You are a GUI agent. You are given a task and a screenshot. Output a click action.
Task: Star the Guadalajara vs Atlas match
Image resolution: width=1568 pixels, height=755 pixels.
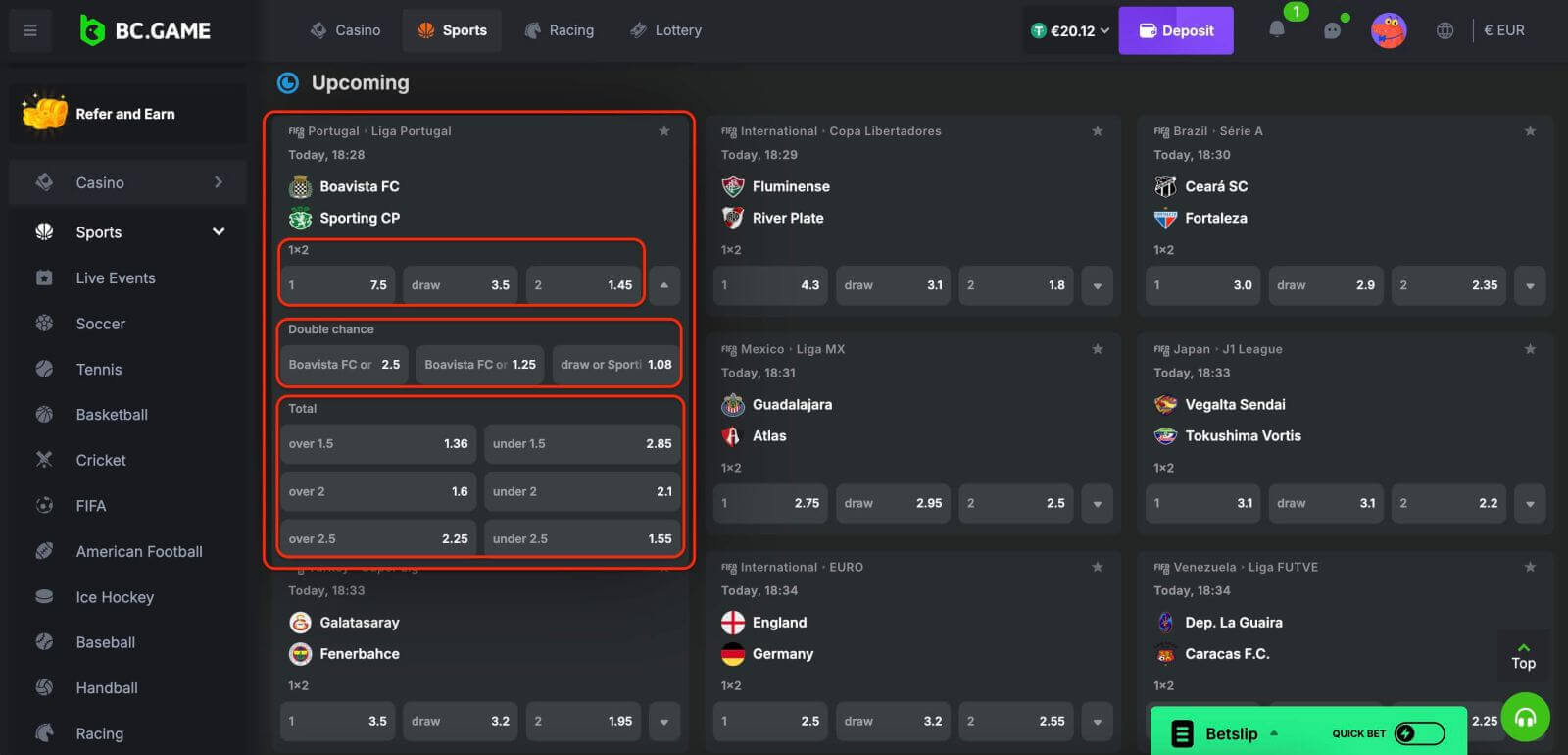click(1098, 348)
